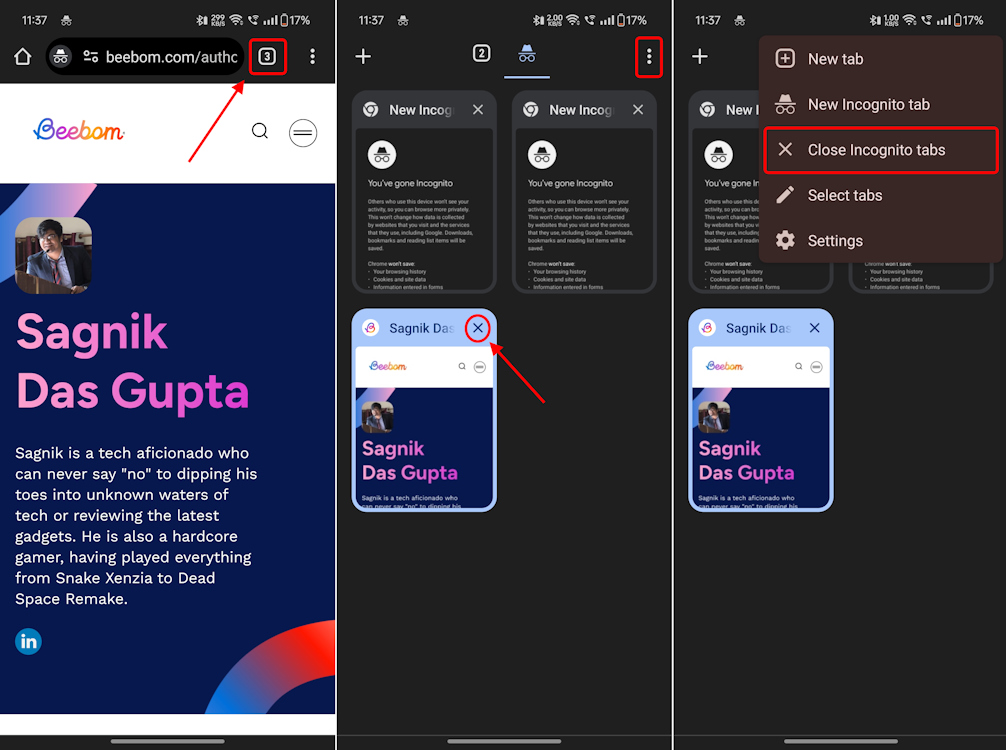Choose New Incognito tab from menu

point(880,104)
